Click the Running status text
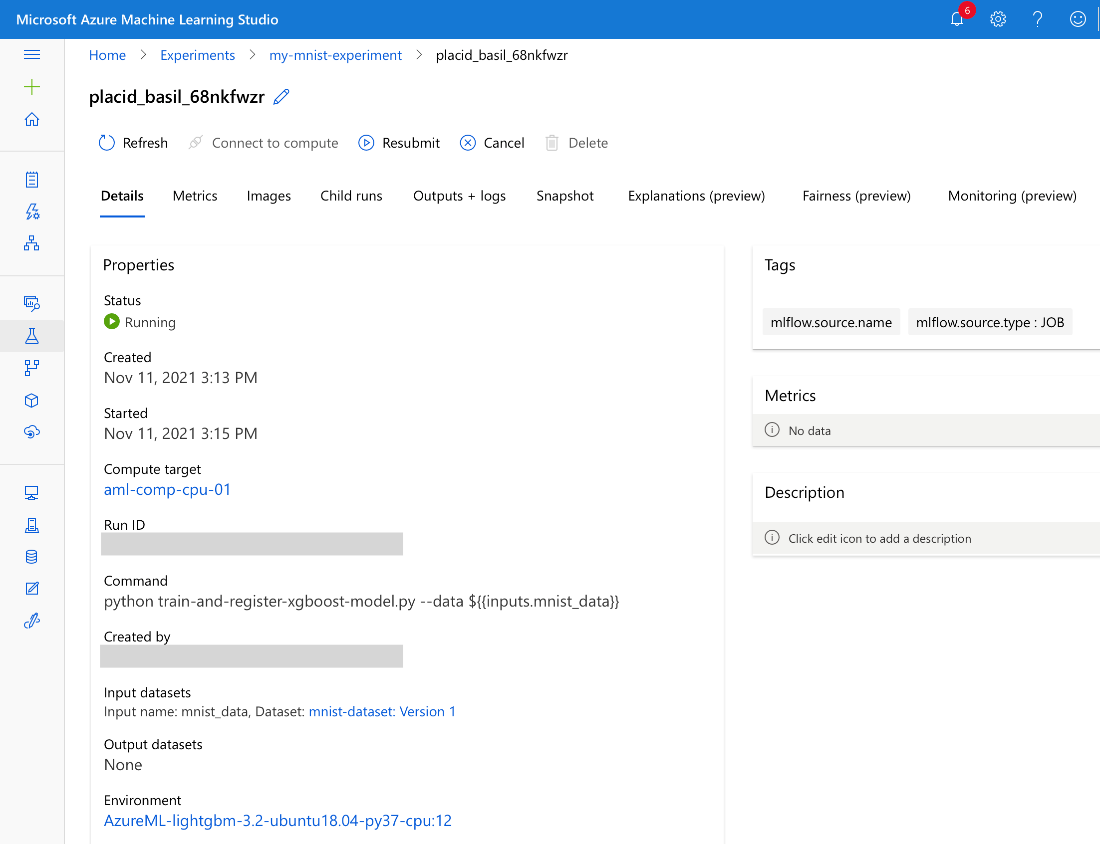Image resolution: width=1100 pixels, height=844 pixels. click(x=150, y=322)
